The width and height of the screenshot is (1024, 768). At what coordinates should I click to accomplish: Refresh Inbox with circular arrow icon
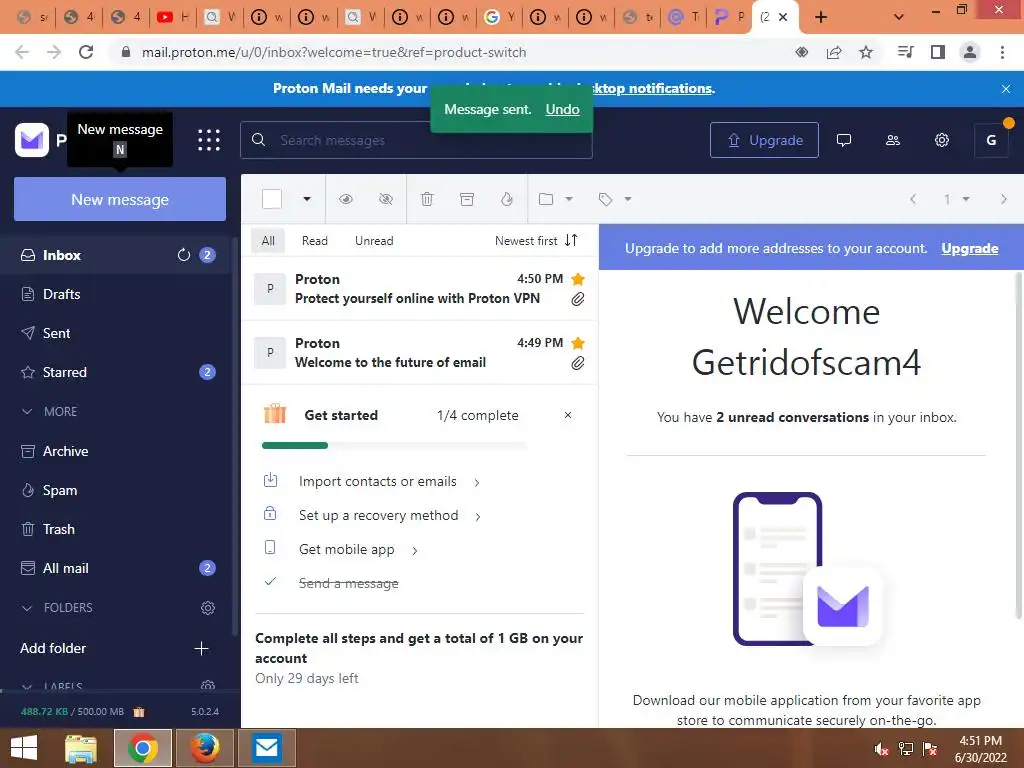point(184,255)
